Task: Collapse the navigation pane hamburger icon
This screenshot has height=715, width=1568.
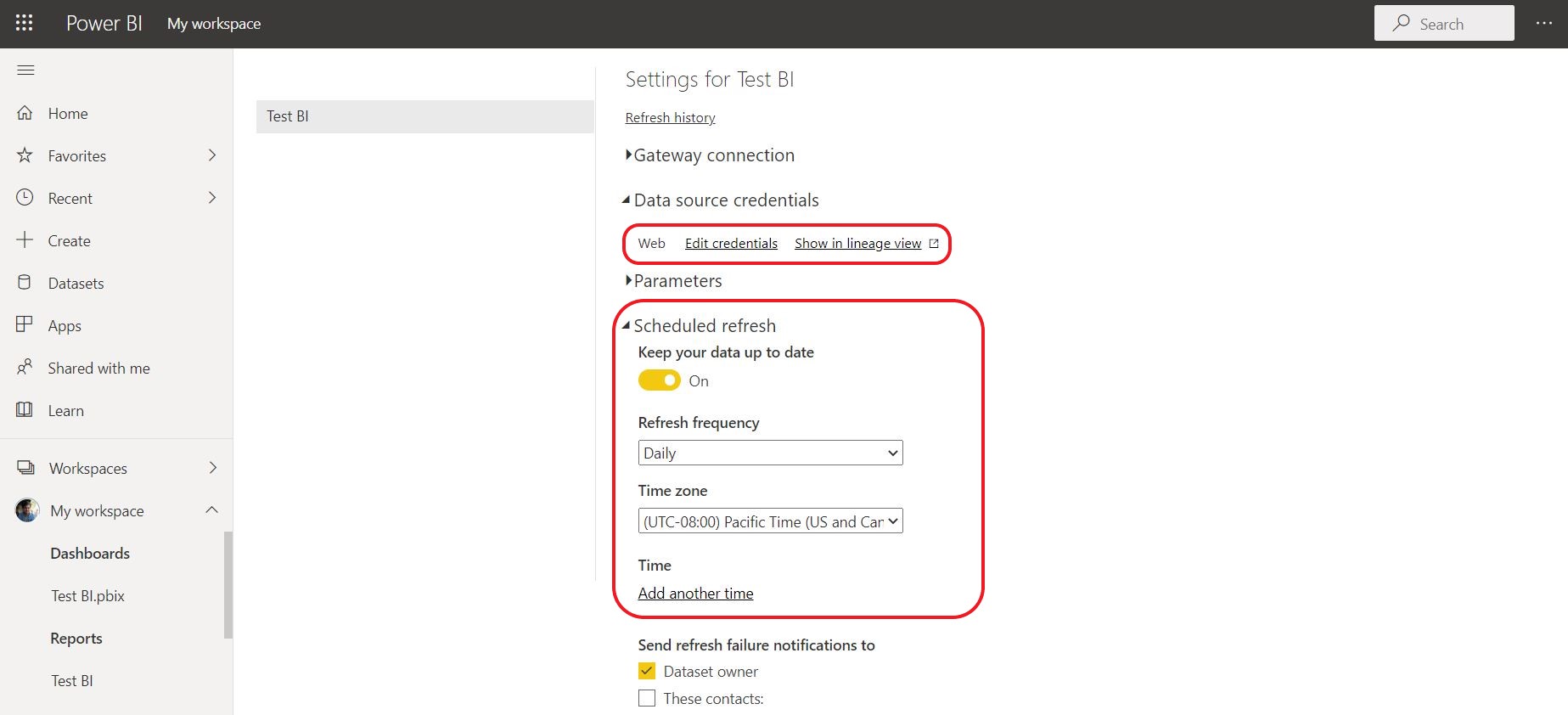Action: tap(25, 70)
